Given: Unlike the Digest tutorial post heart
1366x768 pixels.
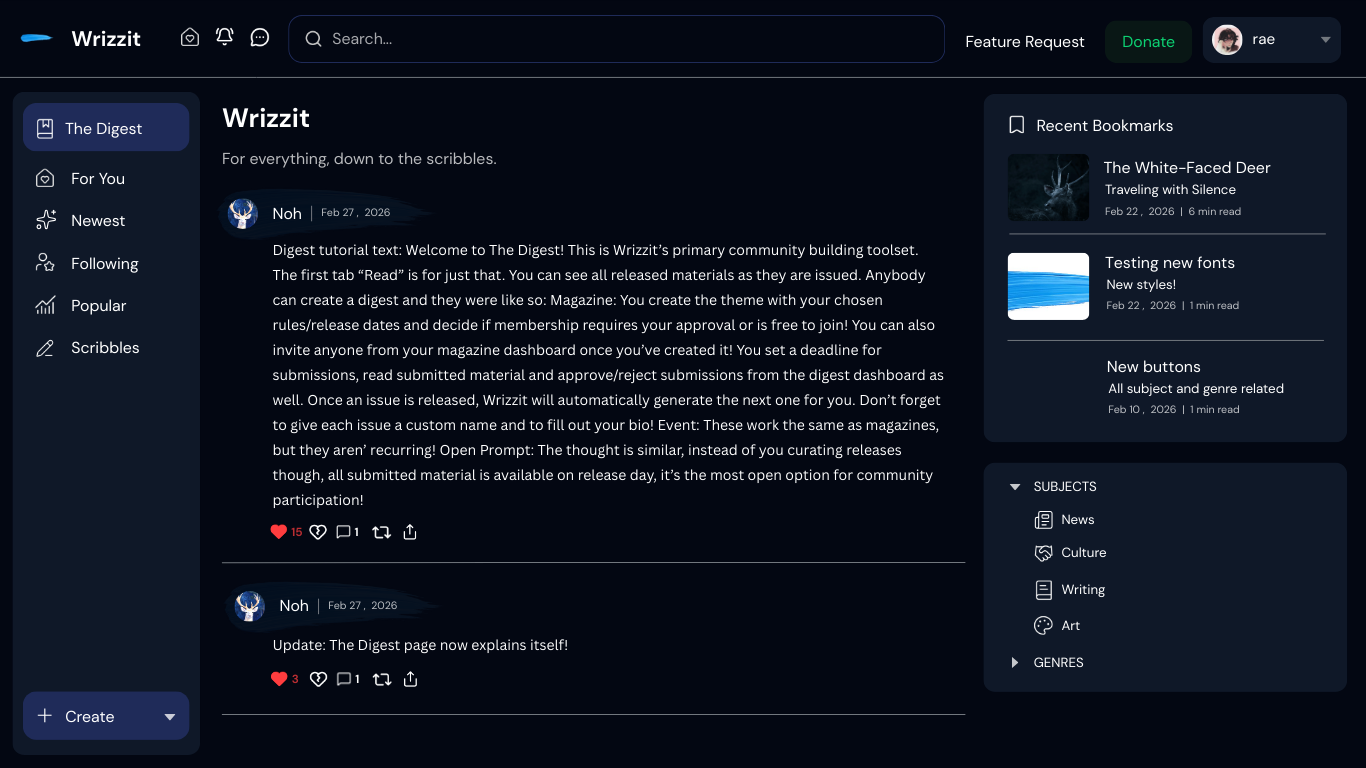Looking at the screenshot, I should point(279,532).
